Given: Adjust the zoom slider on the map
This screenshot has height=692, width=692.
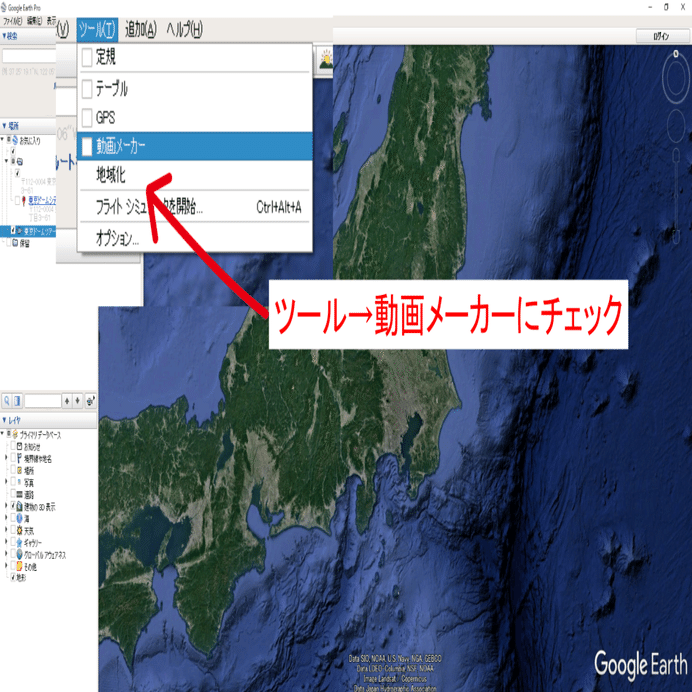Looking at the screenshot, I should pos(676,196).
